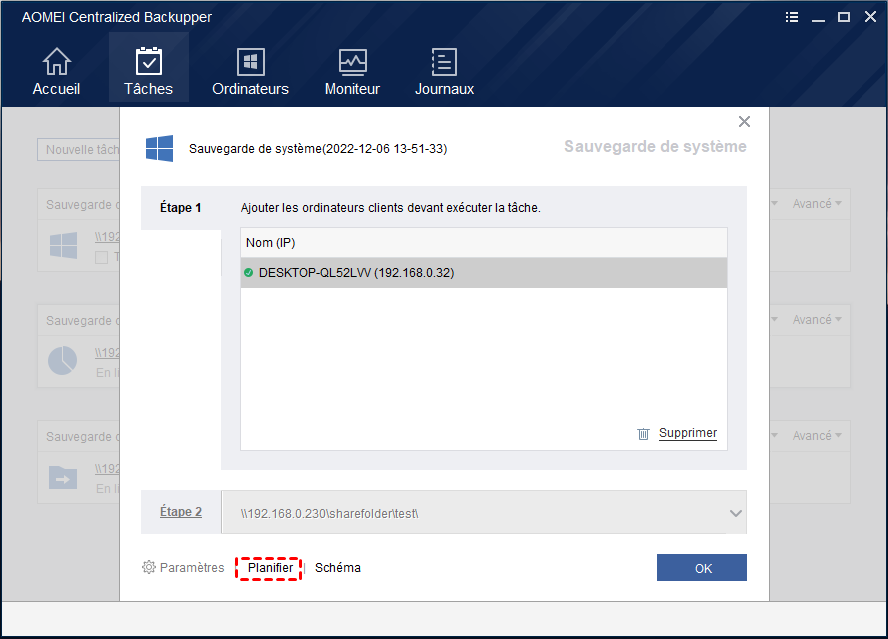Switch to Étape 1 tab
The width and height of the screenshot is (888, 639).
181,208
